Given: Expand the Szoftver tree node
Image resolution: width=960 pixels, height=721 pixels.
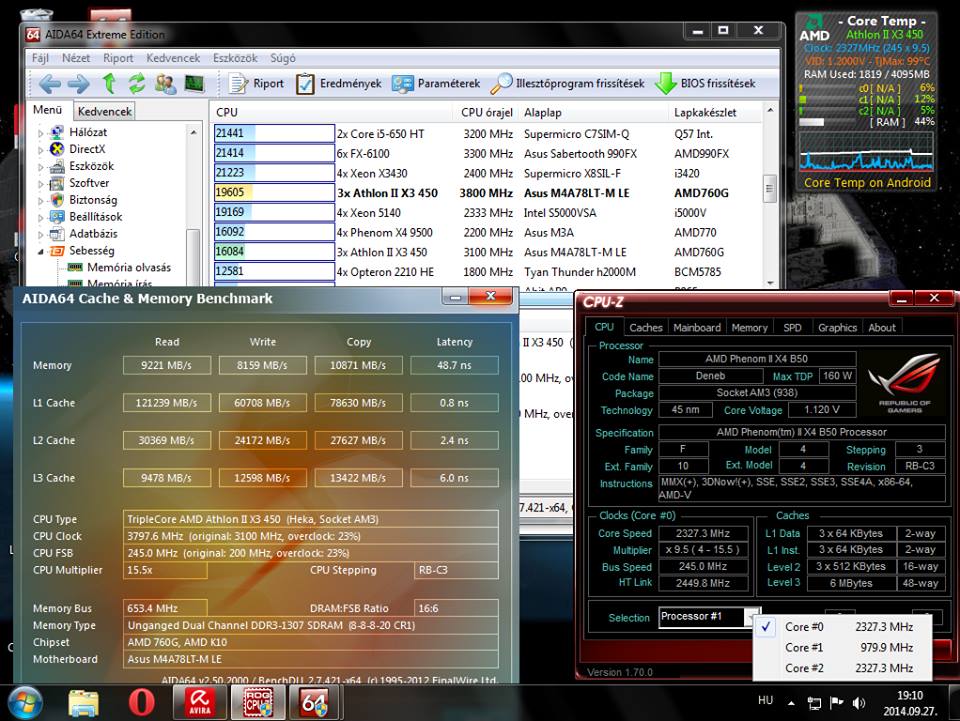Looking at the screenshot, I should [x=40, y=184].
